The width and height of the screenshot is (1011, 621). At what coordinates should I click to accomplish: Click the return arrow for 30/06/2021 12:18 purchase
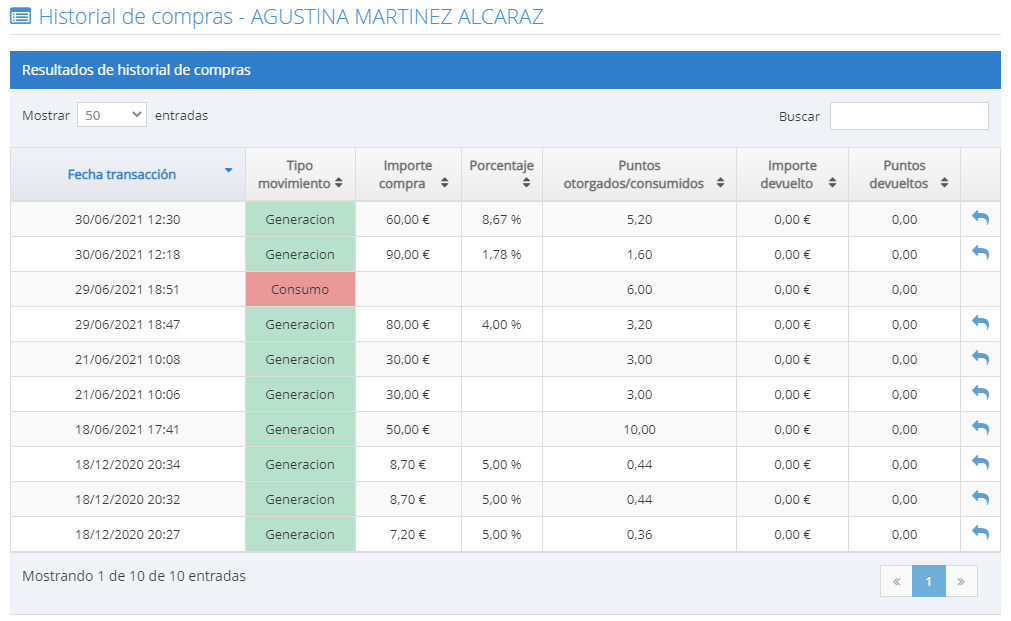coord(980,253)
